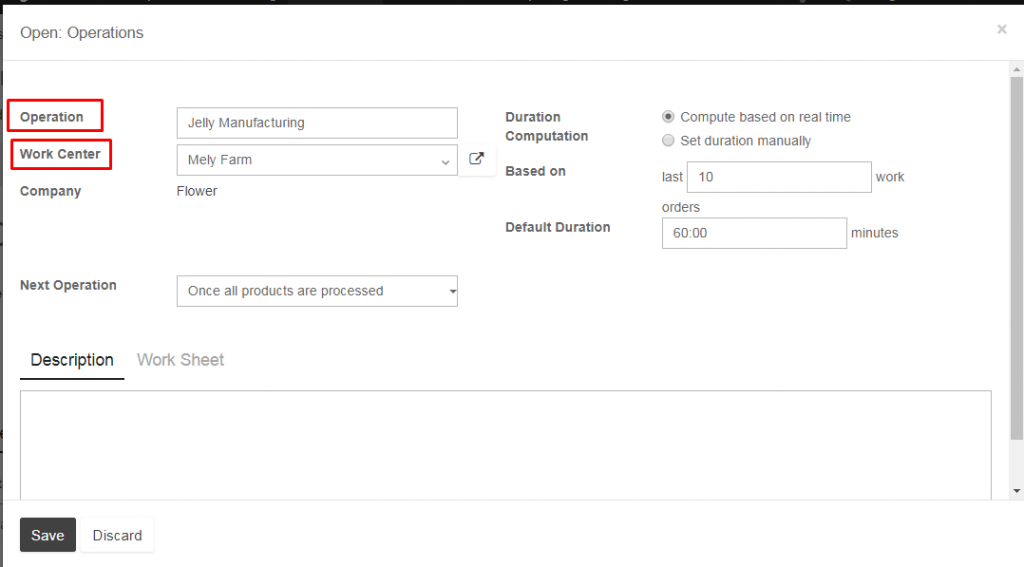Click the Save button

tap(48, 535)
